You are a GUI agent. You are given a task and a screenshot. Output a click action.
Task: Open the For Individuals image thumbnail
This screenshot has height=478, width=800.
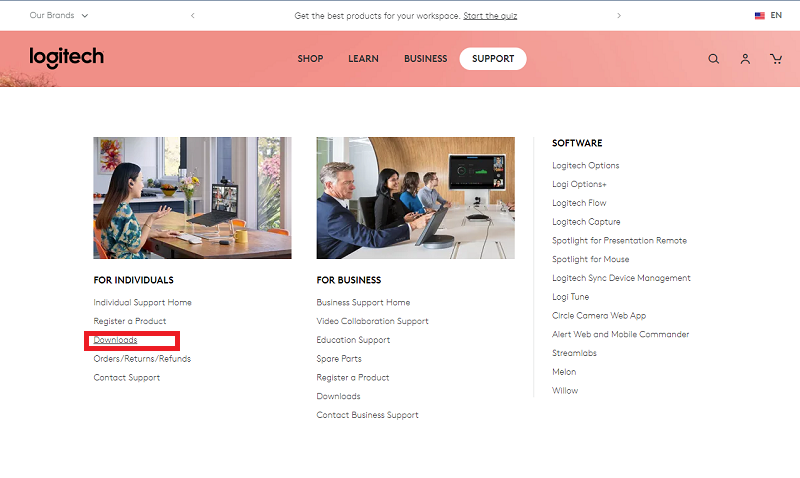click(192, 198)
